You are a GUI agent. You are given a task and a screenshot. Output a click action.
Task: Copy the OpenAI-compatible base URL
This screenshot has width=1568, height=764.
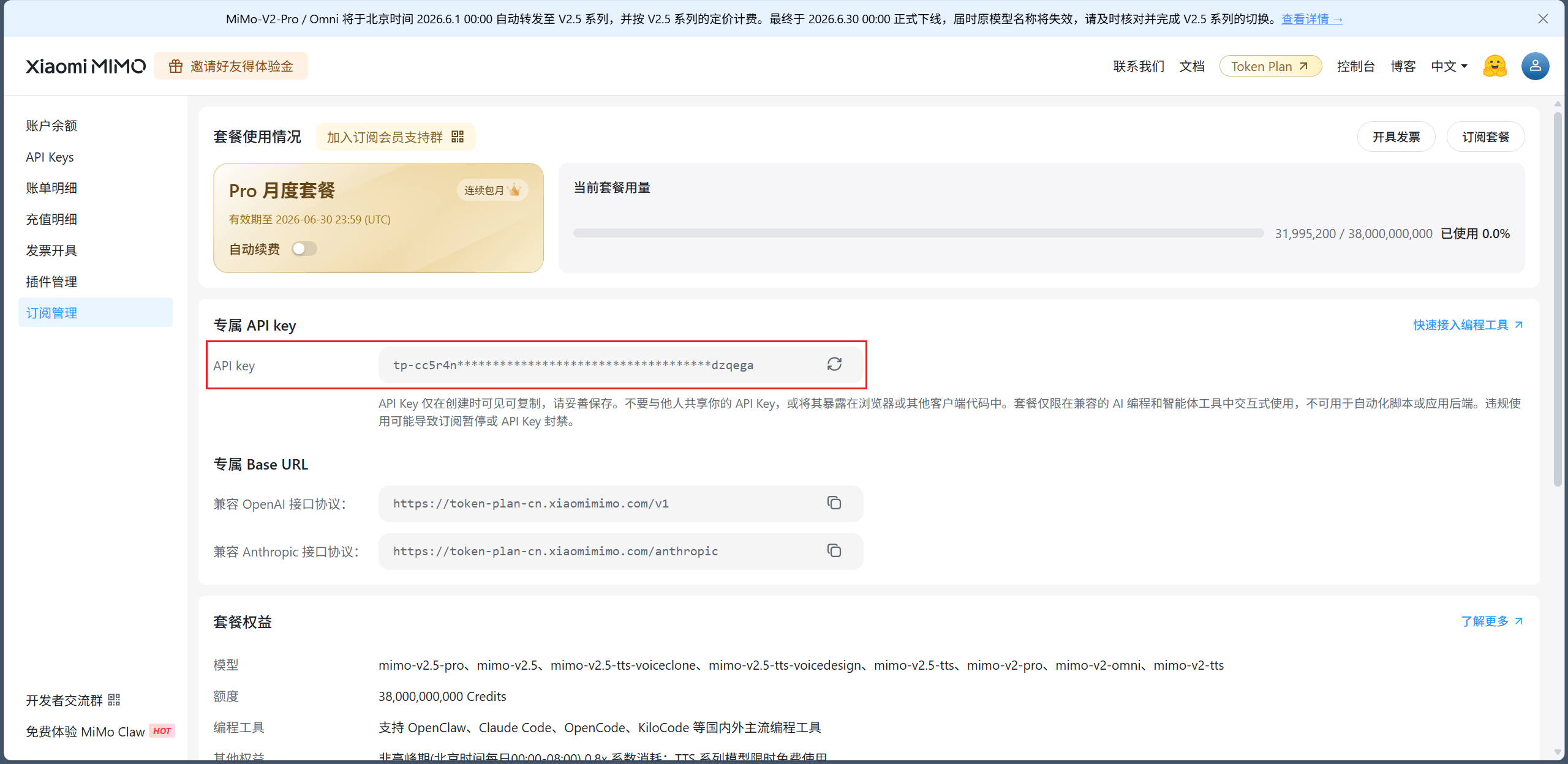[834, 503]
